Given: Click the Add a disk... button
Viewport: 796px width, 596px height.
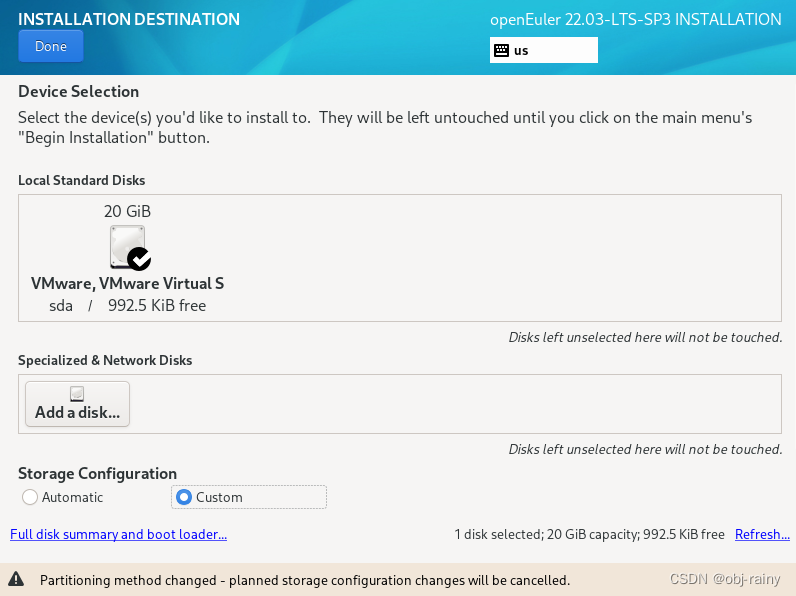Looking at the screenshot, I should [x=78, y=404].
